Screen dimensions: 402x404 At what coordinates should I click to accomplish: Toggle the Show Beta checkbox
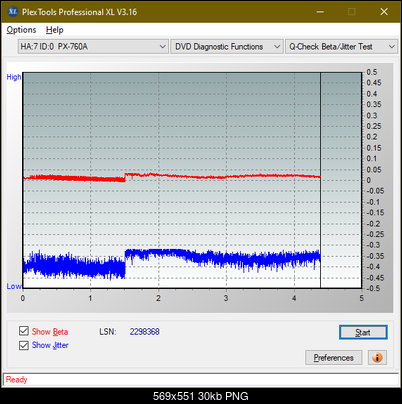[x=24, y=331]
